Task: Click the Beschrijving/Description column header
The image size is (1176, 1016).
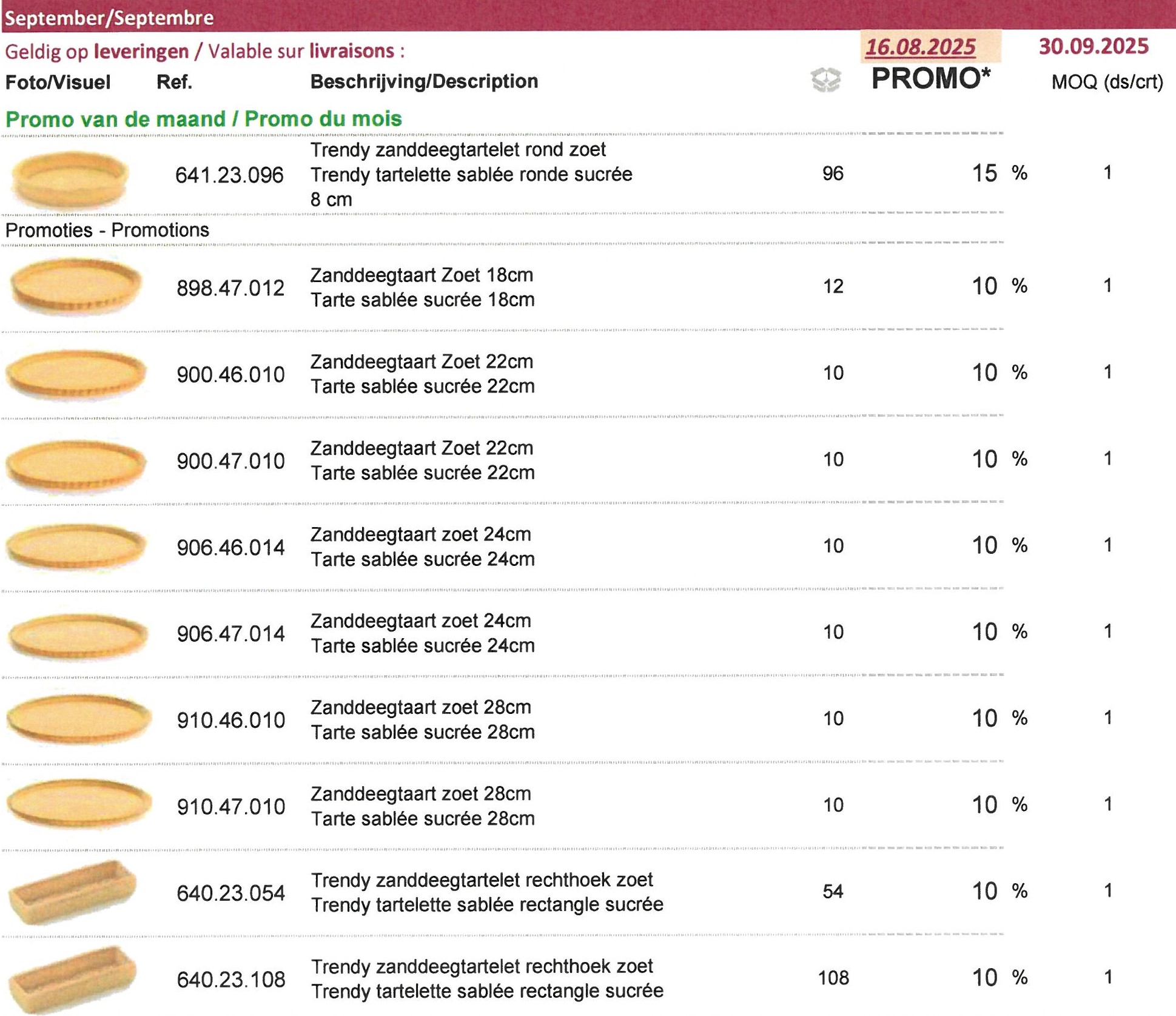Action: coord(424,81)
